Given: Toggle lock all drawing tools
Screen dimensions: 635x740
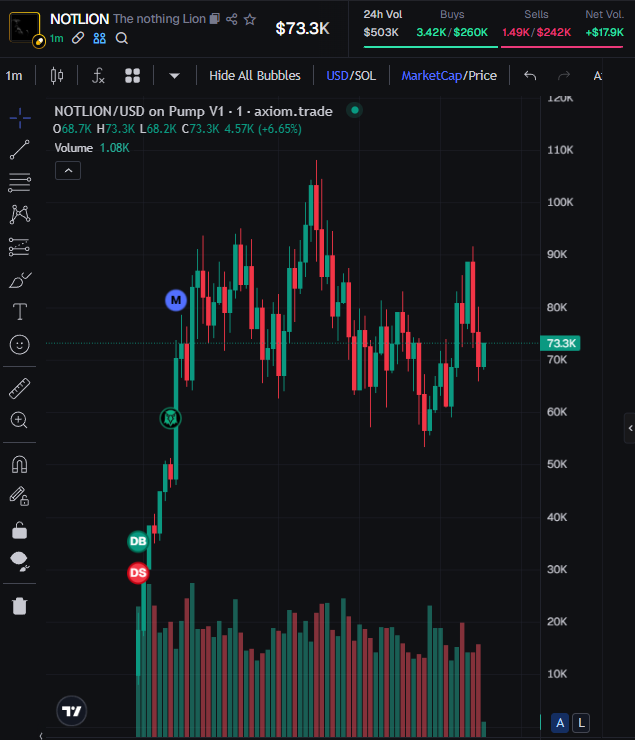Looking at the screenshot, I should click(x=19, y=530).
